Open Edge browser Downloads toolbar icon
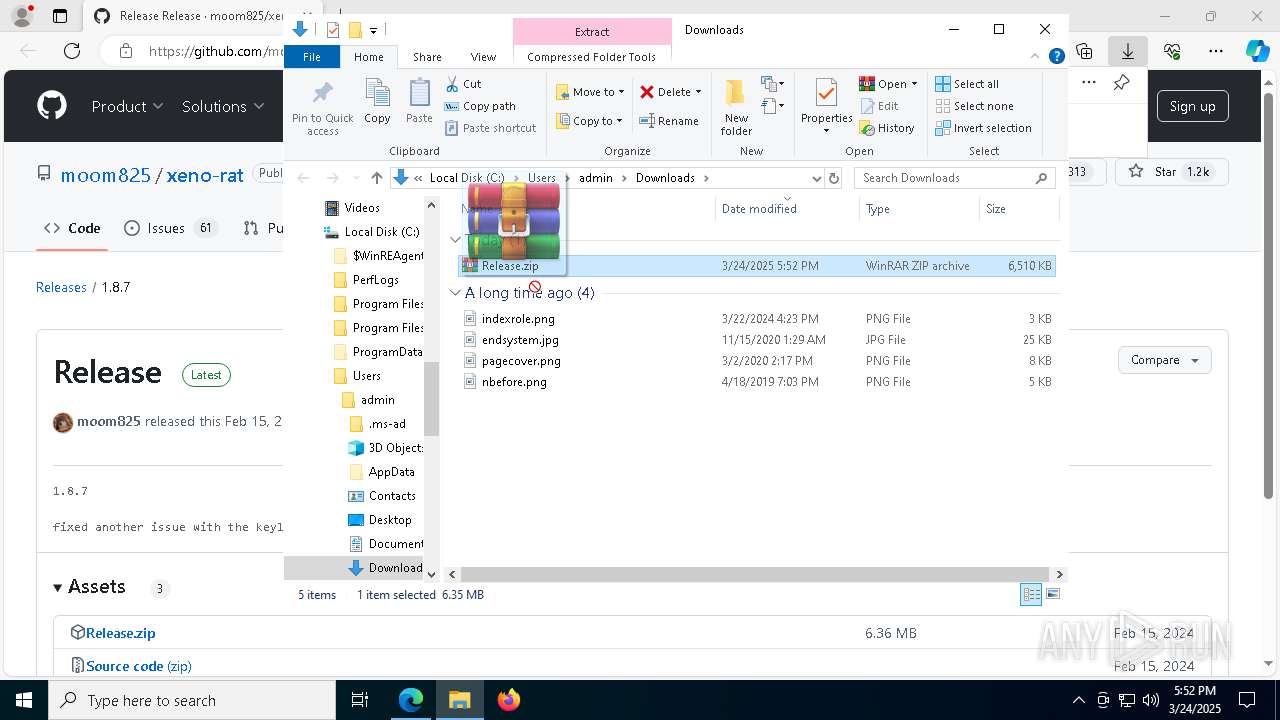Viewport: 1280px width, 720px height. coord(1127,50)
